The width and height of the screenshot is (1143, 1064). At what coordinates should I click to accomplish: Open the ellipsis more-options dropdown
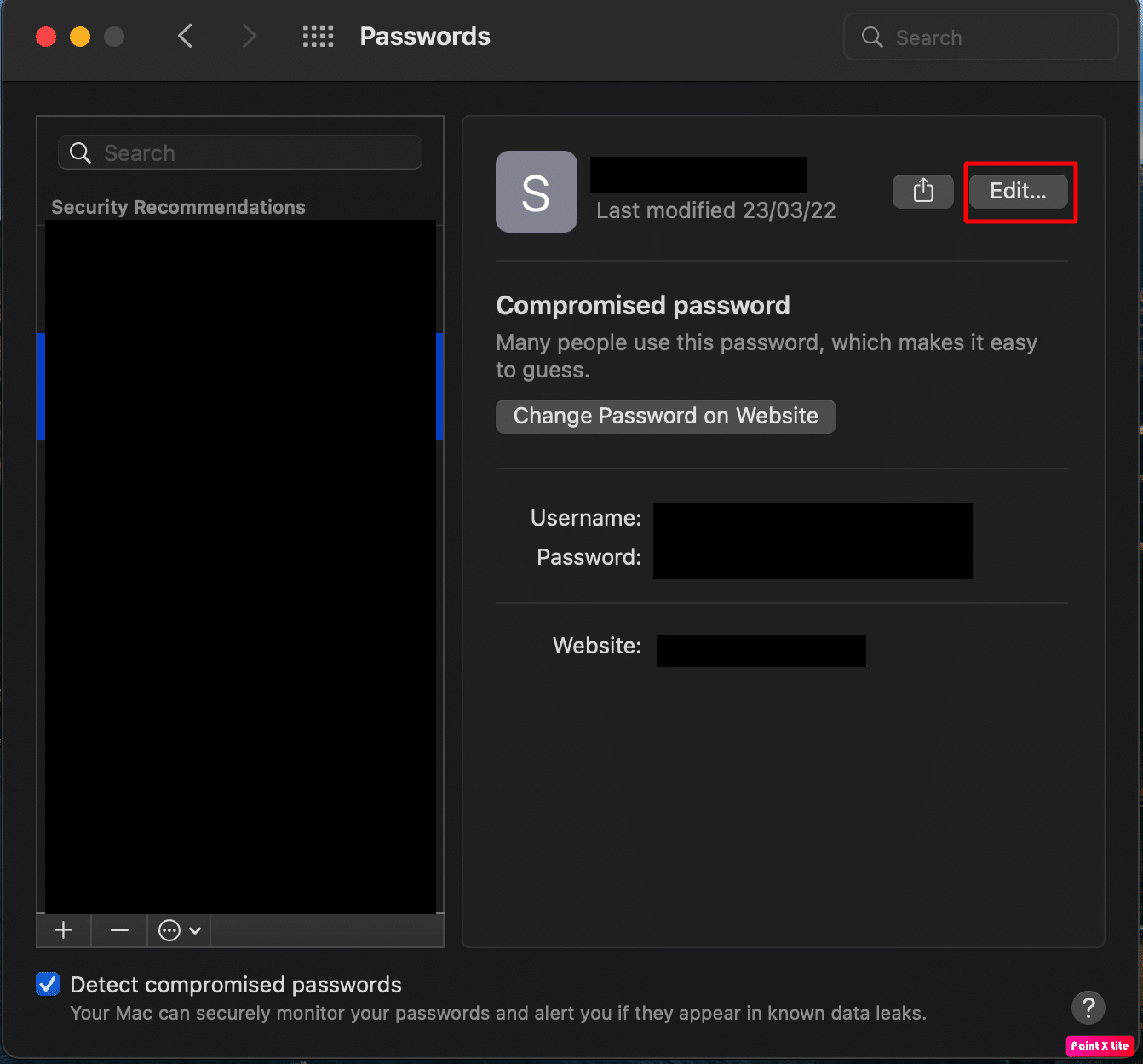click(180, 930)
